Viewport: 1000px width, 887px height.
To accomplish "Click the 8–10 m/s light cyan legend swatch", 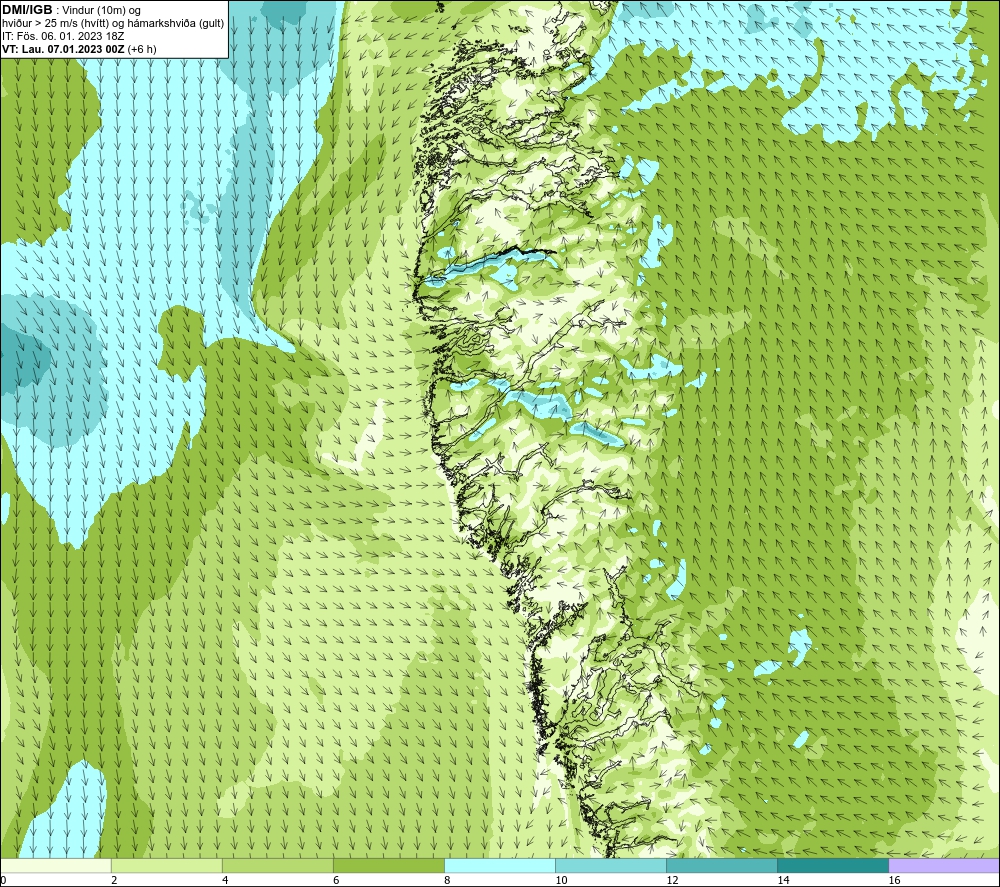I will [x=500, y=865].
